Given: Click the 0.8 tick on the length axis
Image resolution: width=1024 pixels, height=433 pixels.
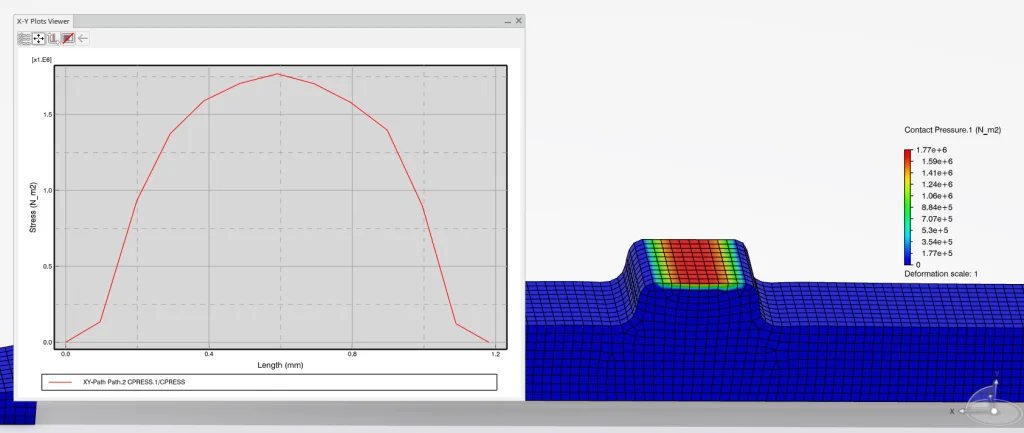Looking at the screenshot, I should 352,354.
